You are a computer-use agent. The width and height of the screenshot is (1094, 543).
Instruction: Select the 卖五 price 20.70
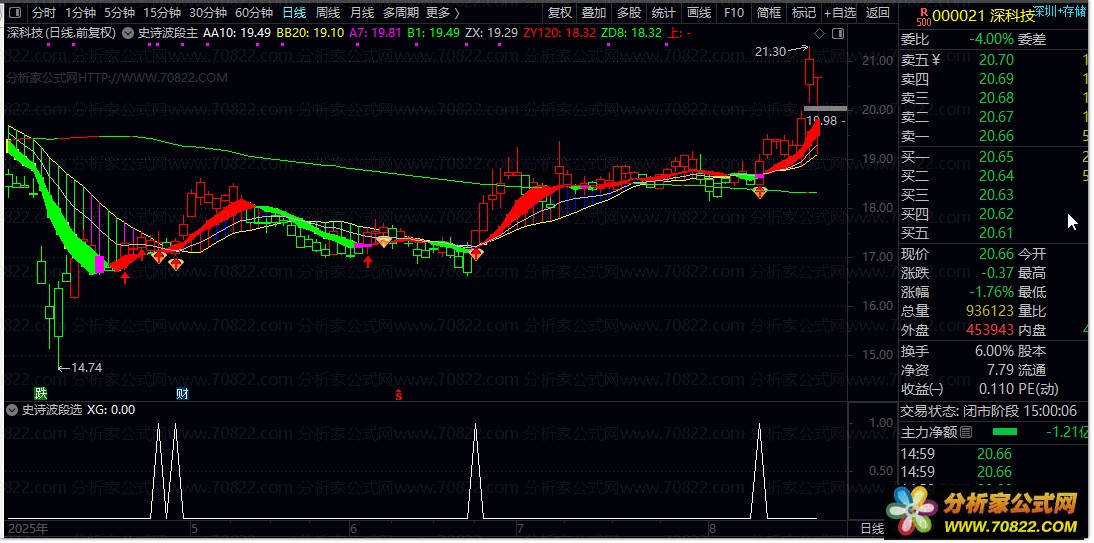[x=996, y=60]
